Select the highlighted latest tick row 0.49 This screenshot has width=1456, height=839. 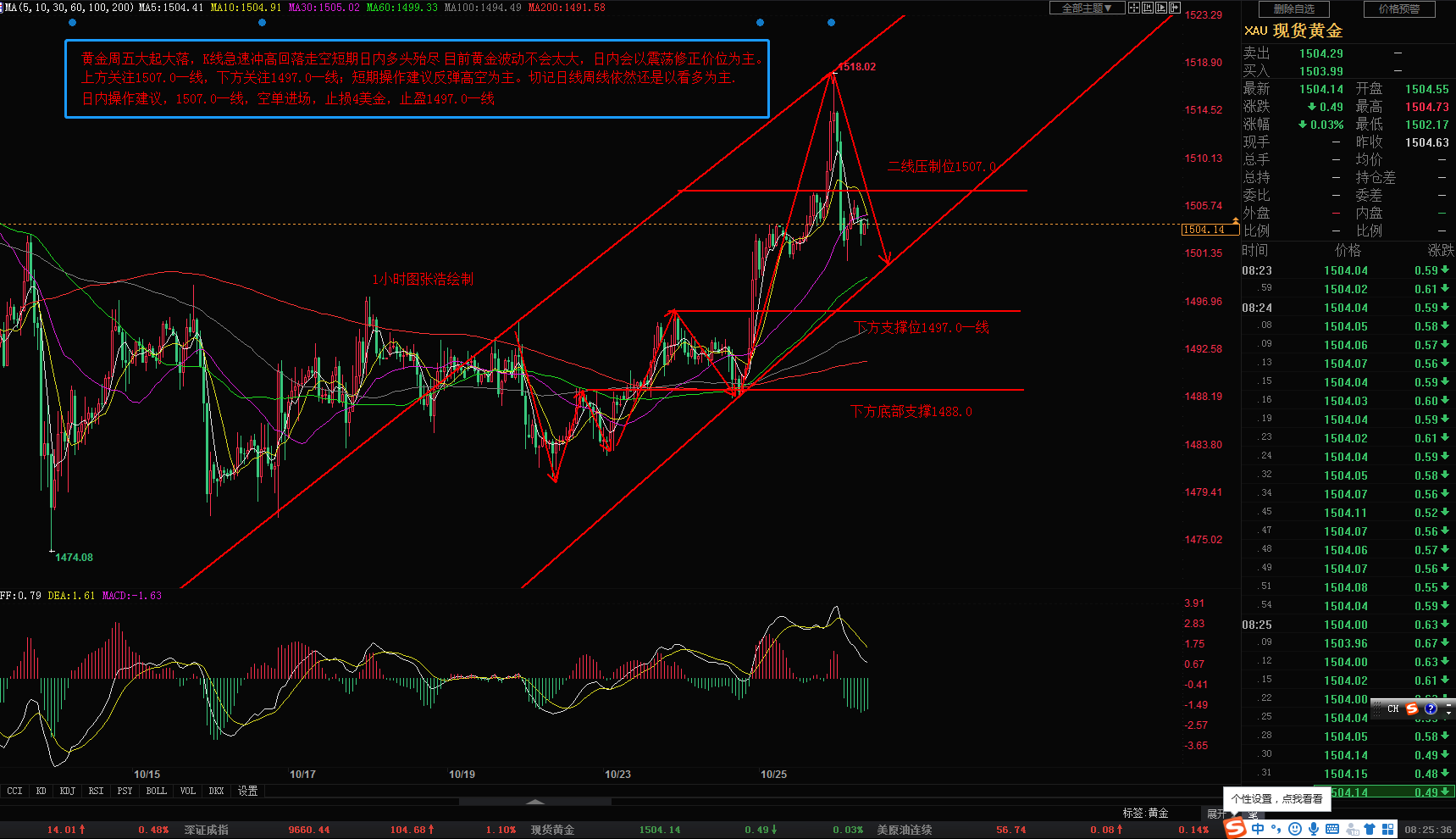click(x=1384, y=792)
